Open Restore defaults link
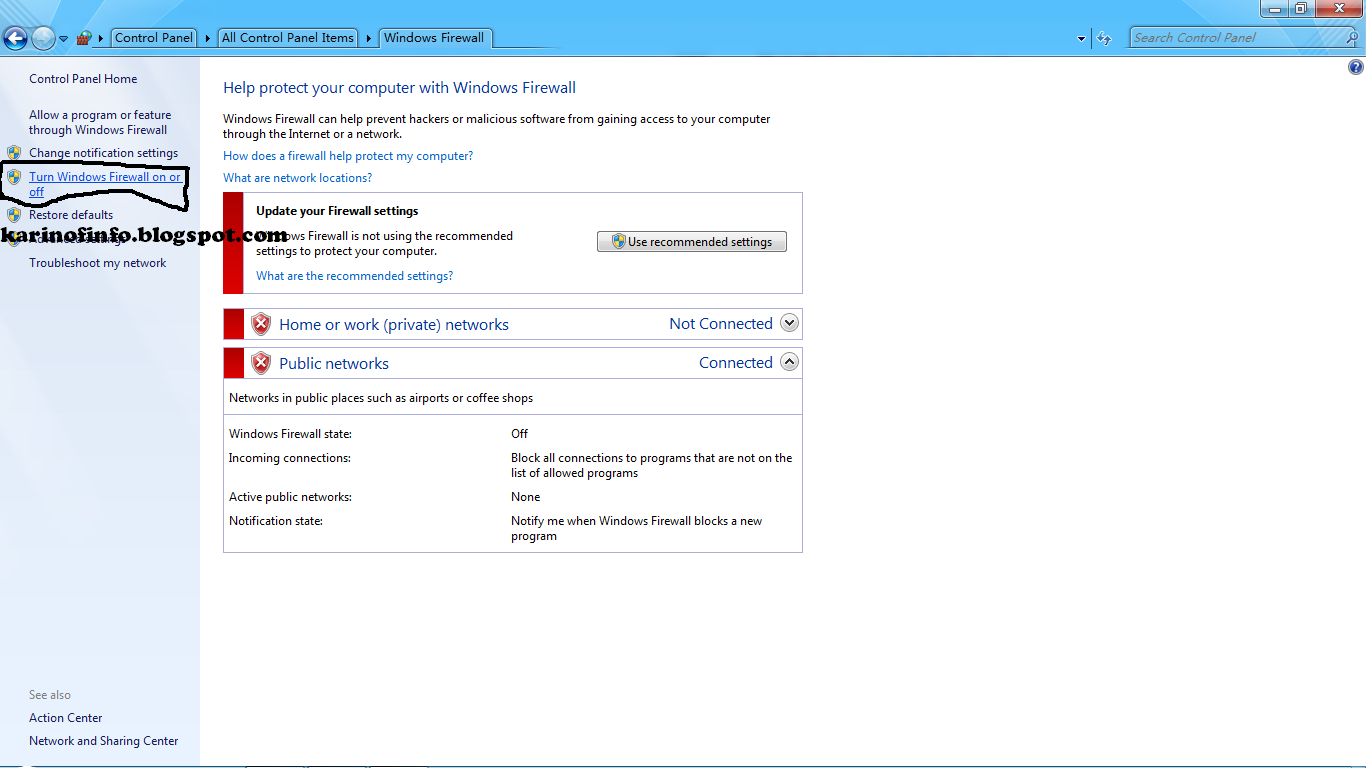This screenshot has height=768, width=1366. click(71, 215)
